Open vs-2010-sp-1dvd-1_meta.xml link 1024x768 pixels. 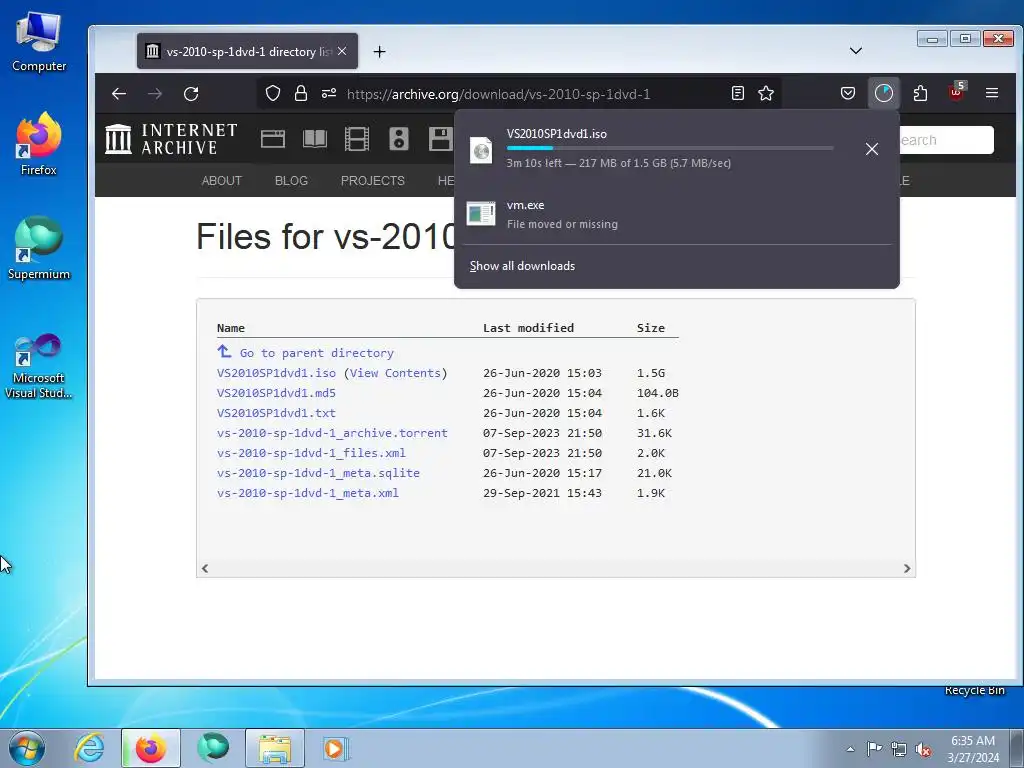tap(308, 493)
